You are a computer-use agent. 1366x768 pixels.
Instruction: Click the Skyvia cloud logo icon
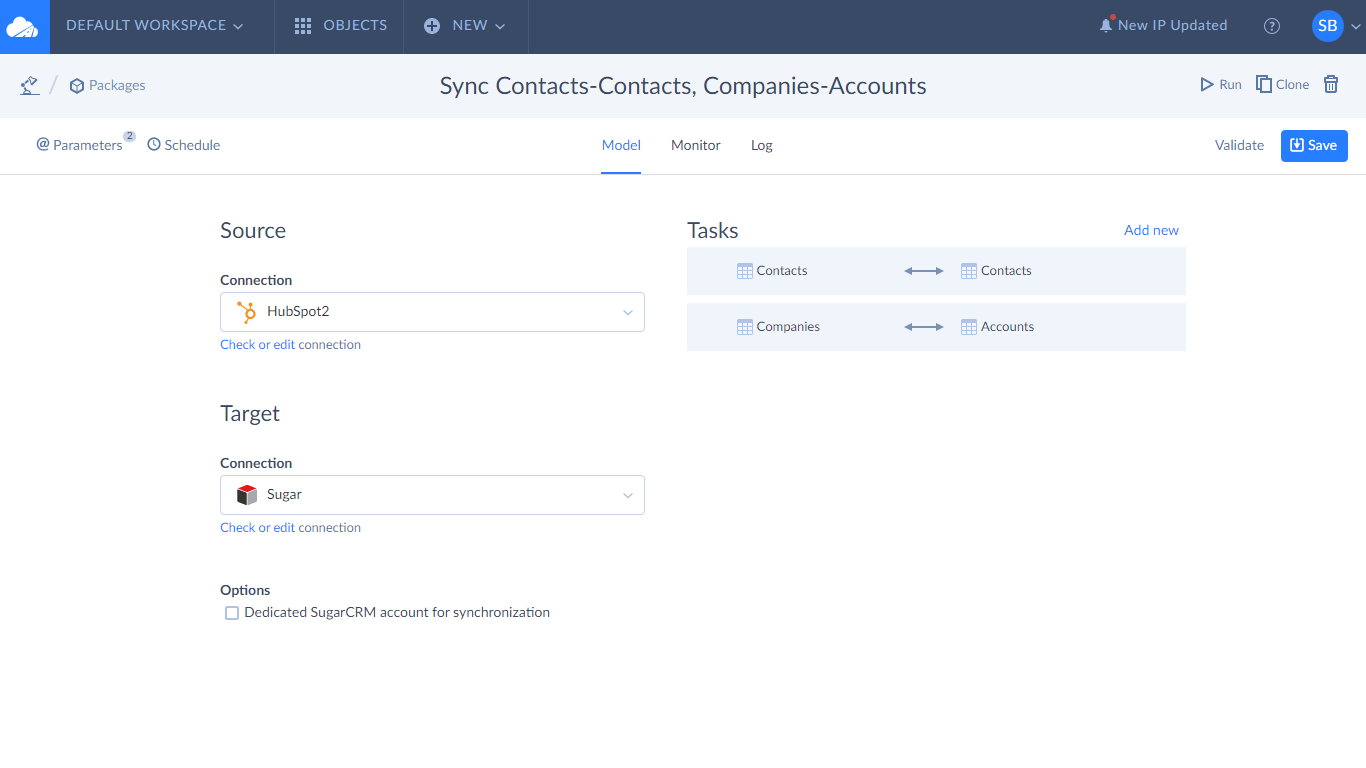coord(22,27)
